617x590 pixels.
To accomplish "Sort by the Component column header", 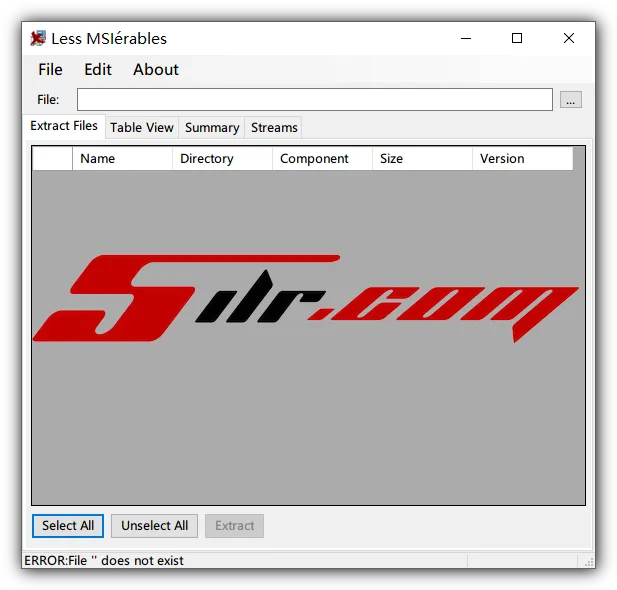I will coord(322,159).
